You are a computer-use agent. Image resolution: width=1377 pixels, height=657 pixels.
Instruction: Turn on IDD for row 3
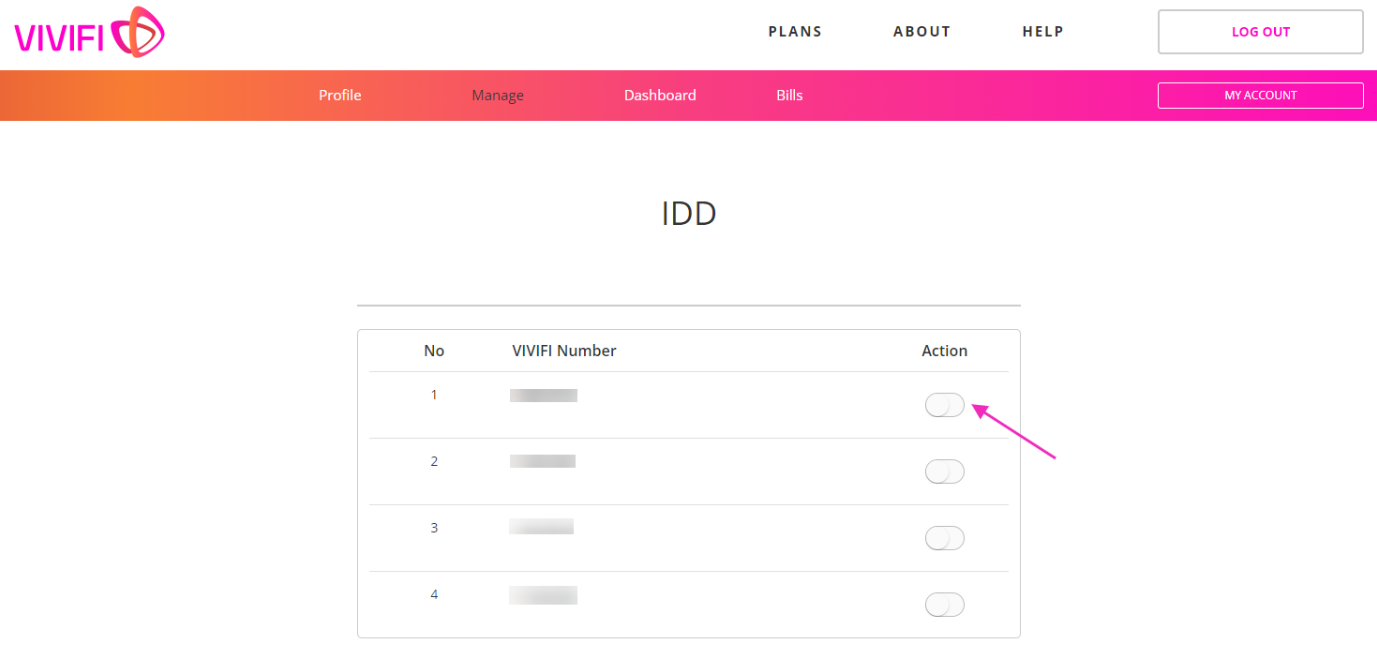945,538
